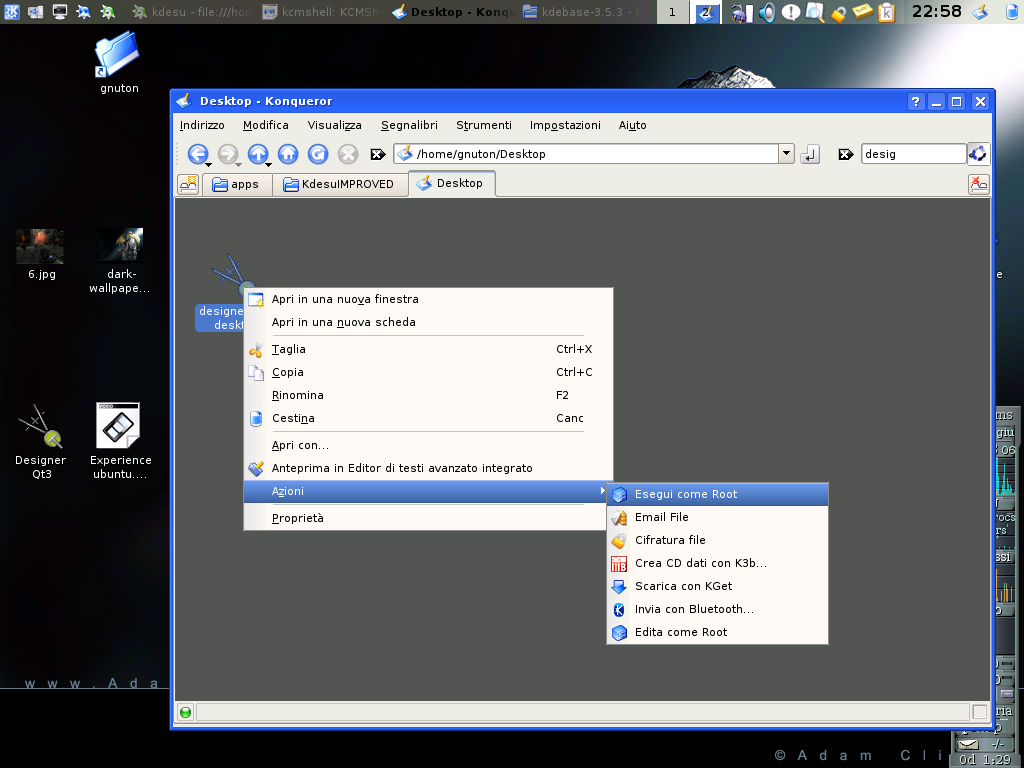Choose Crea CD dati con K3b...
The width and height of the screenshot is (1024, 768).
click(x=717, y=563)
